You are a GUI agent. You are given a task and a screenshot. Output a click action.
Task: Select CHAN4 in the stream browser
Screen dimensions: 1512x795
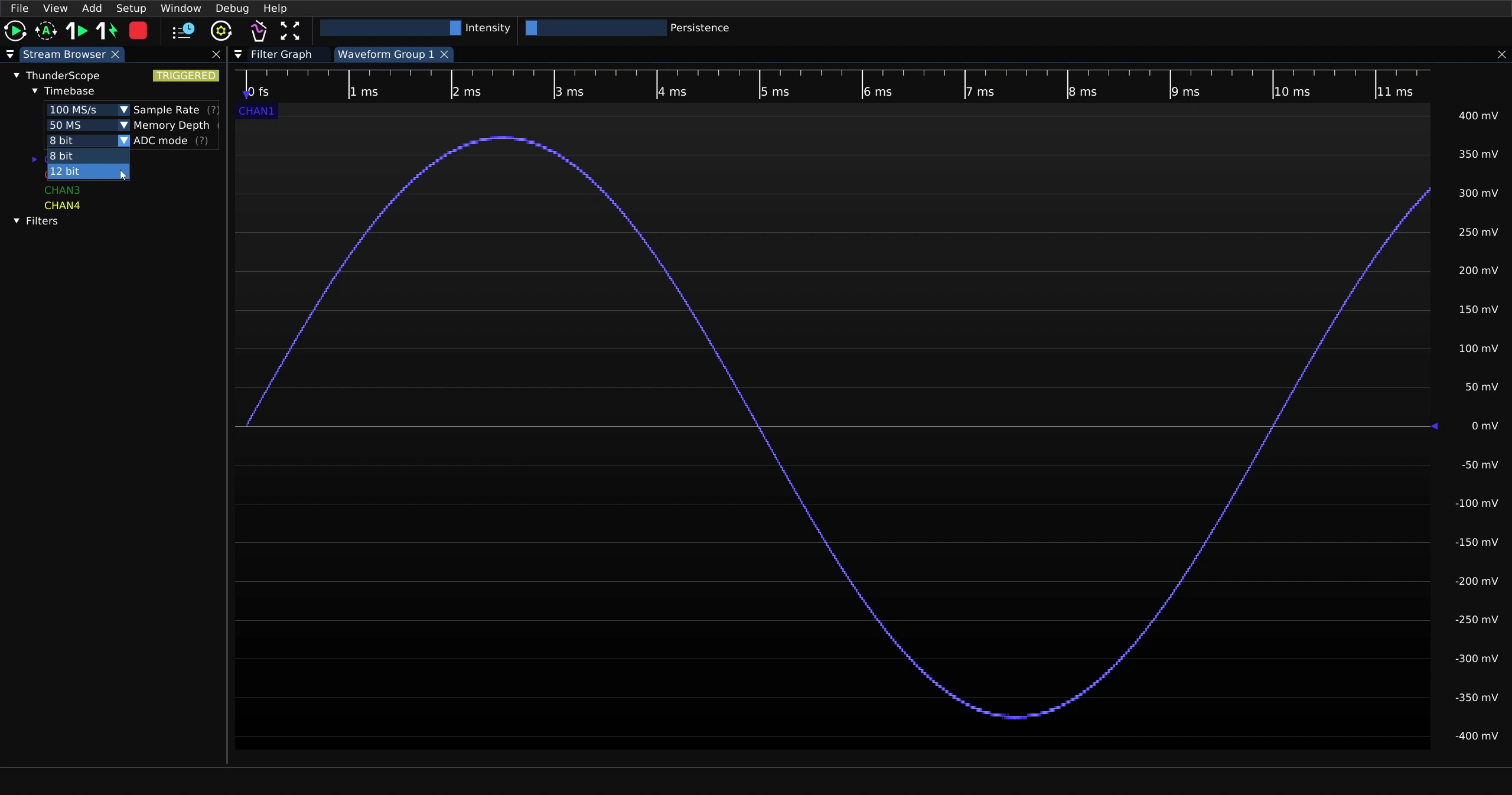click(62, 206)
